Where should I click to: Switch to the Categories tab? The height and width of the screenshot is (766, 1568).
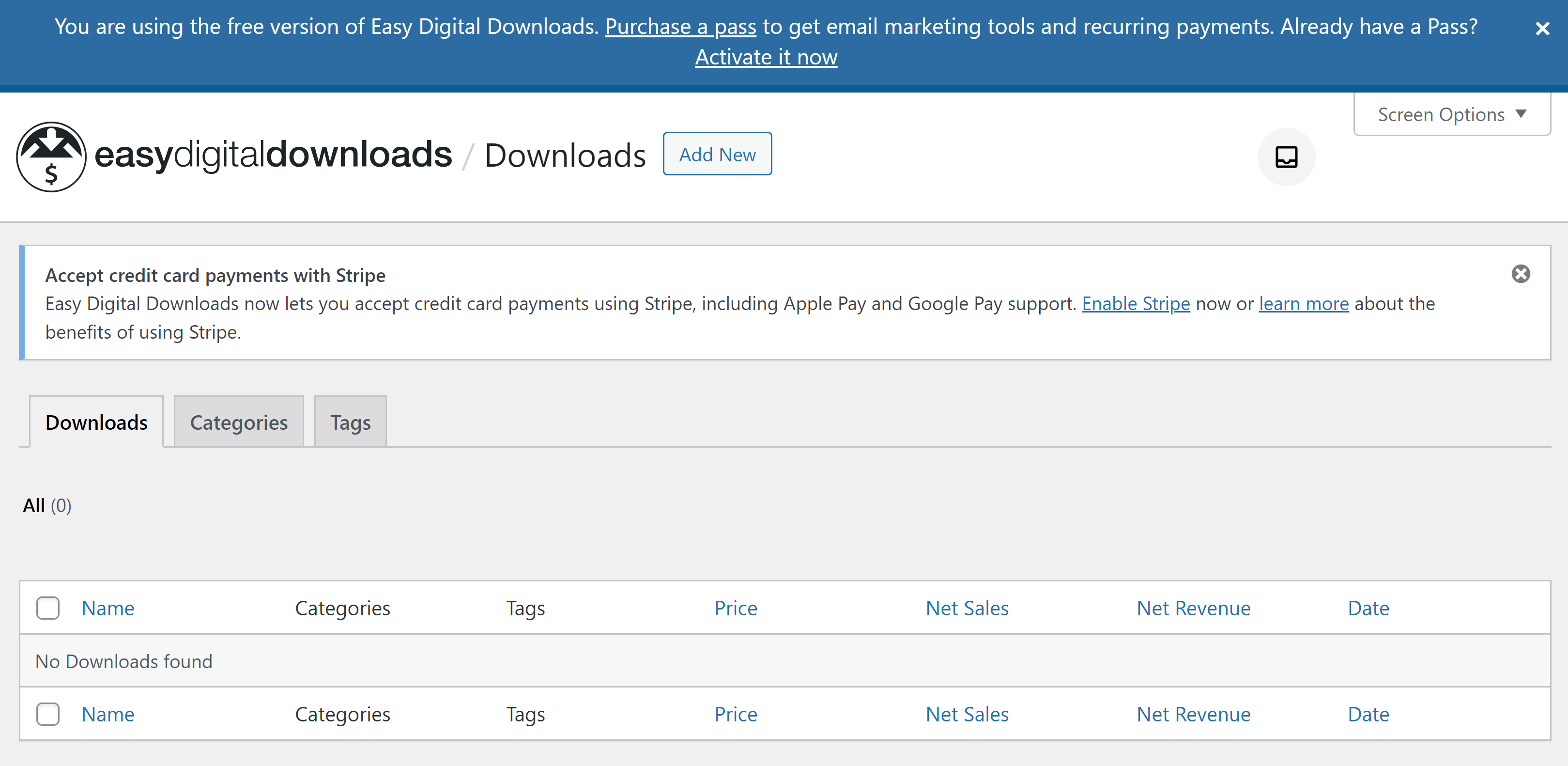[239, 422]
